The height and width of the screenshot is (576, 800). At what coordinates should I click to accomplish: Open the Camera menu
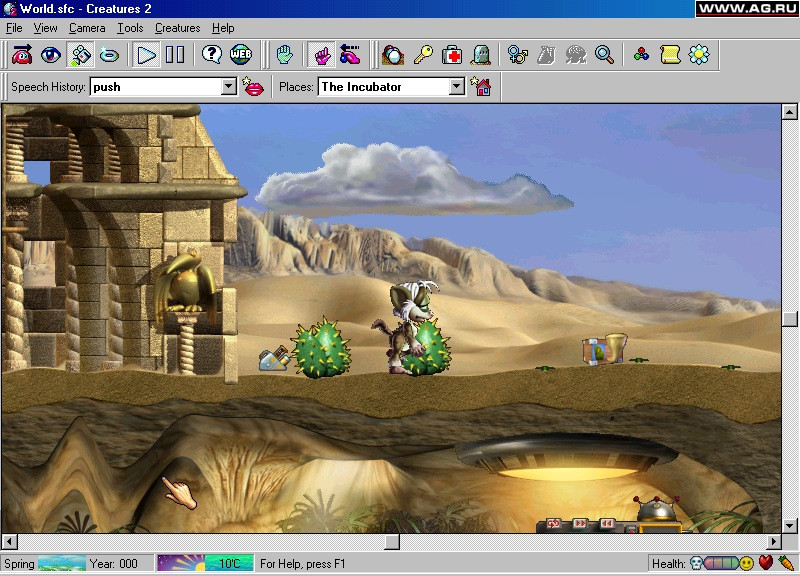(87, 28)
